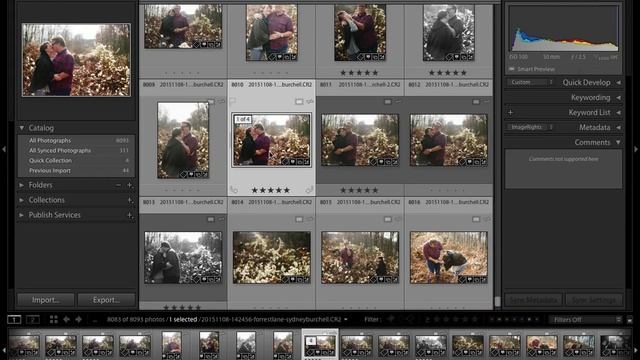Hide left panel with edge arrow

[x=4, y=149]
